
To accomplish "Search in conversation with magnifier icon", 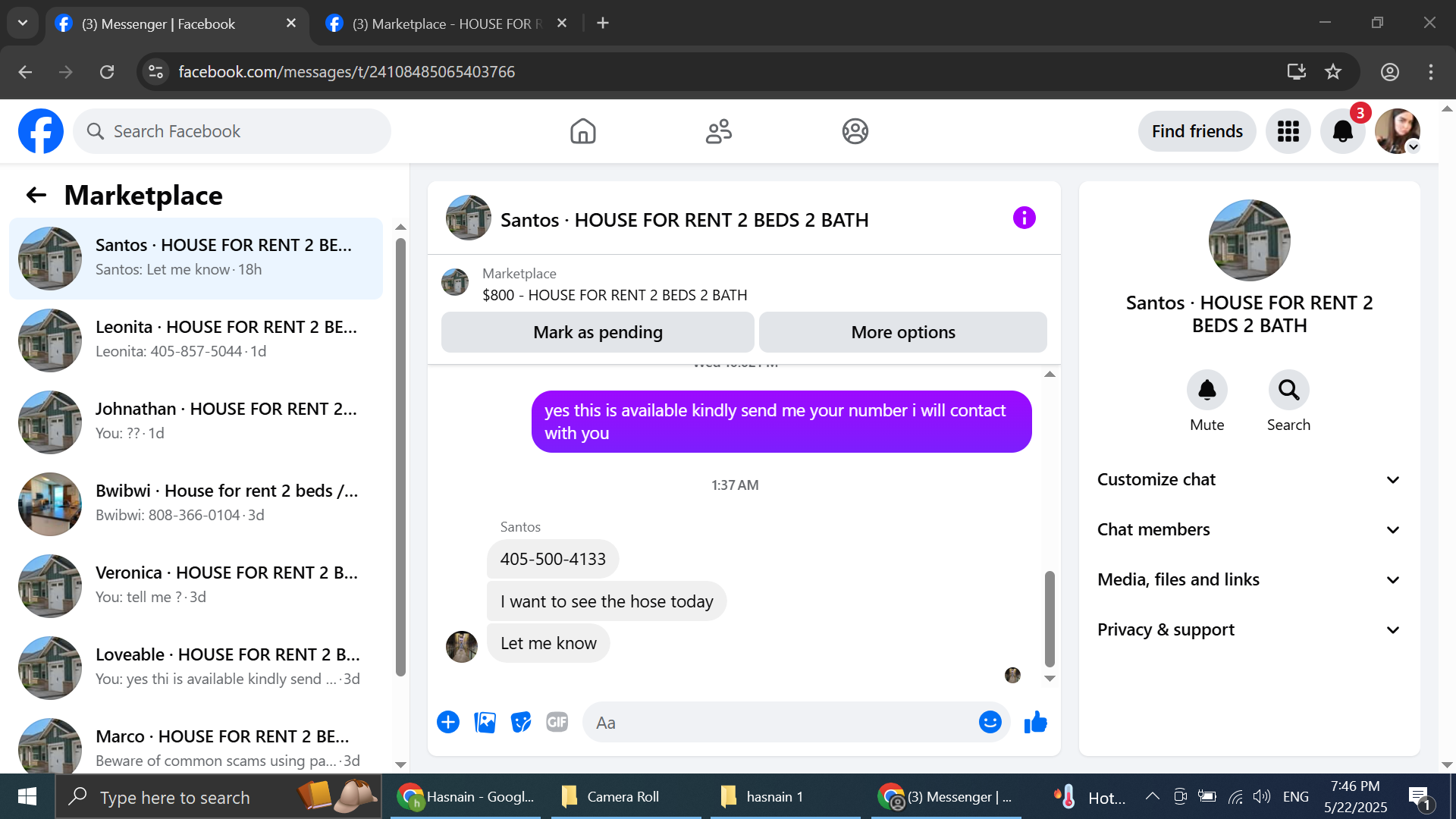I will tap(1288, 390).
